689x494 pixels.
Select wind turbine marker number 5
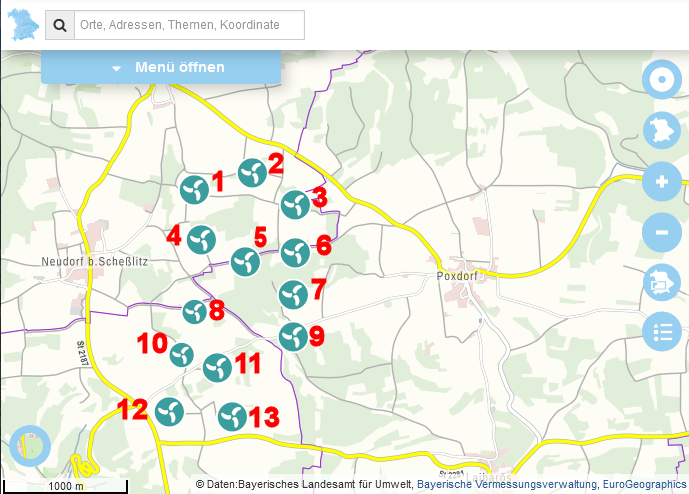pyautogui.click(x=245, y=262)
